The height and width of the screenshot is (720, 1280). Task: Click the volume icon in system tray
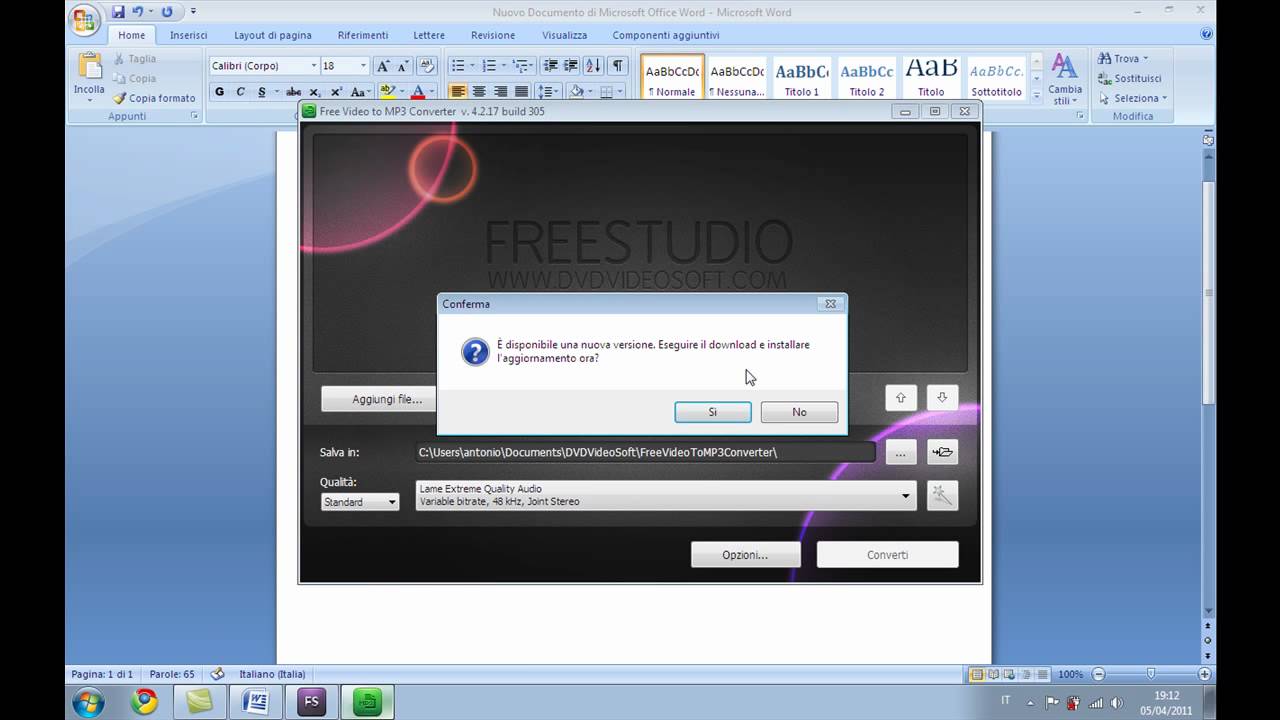pos(1117,702)
